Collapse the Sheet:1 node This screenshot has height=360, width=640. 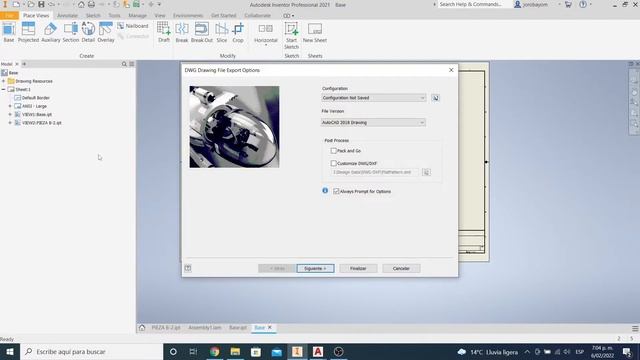pos(4,89)
